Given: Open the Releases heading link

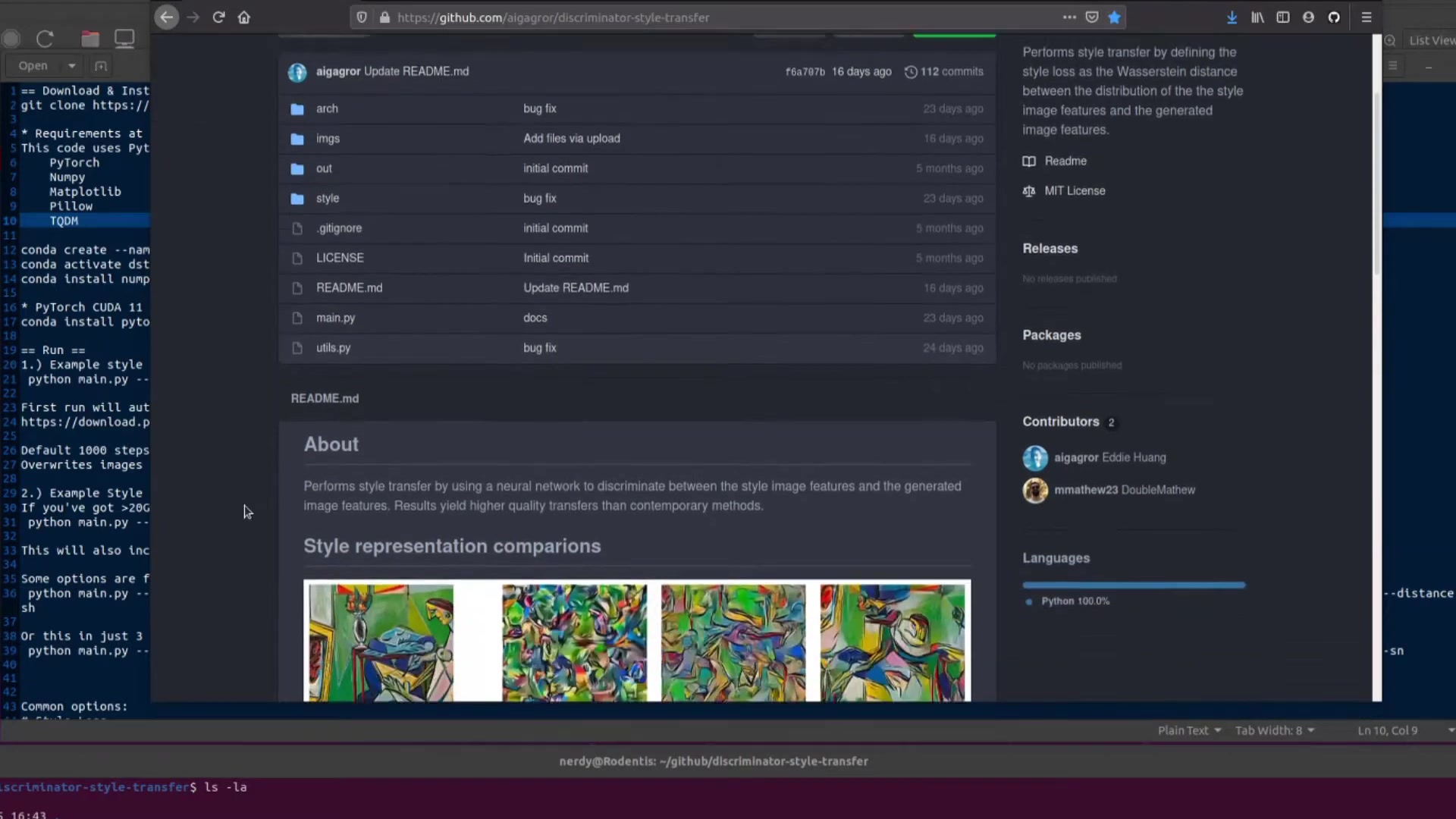Looking at the screenshot, I should point(1050,249).
